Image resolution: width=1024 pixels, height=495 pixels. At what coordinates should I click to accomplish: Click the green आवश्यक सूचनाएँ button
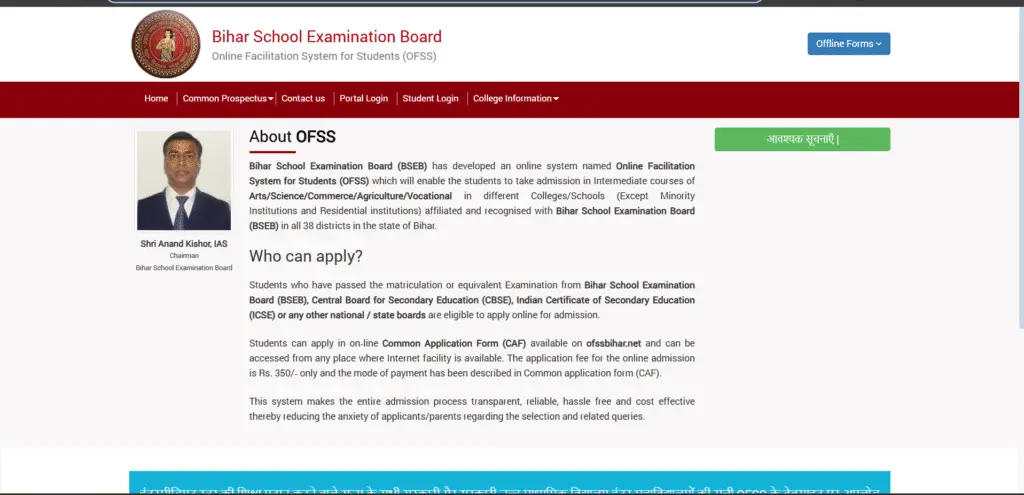pos(802,139)
